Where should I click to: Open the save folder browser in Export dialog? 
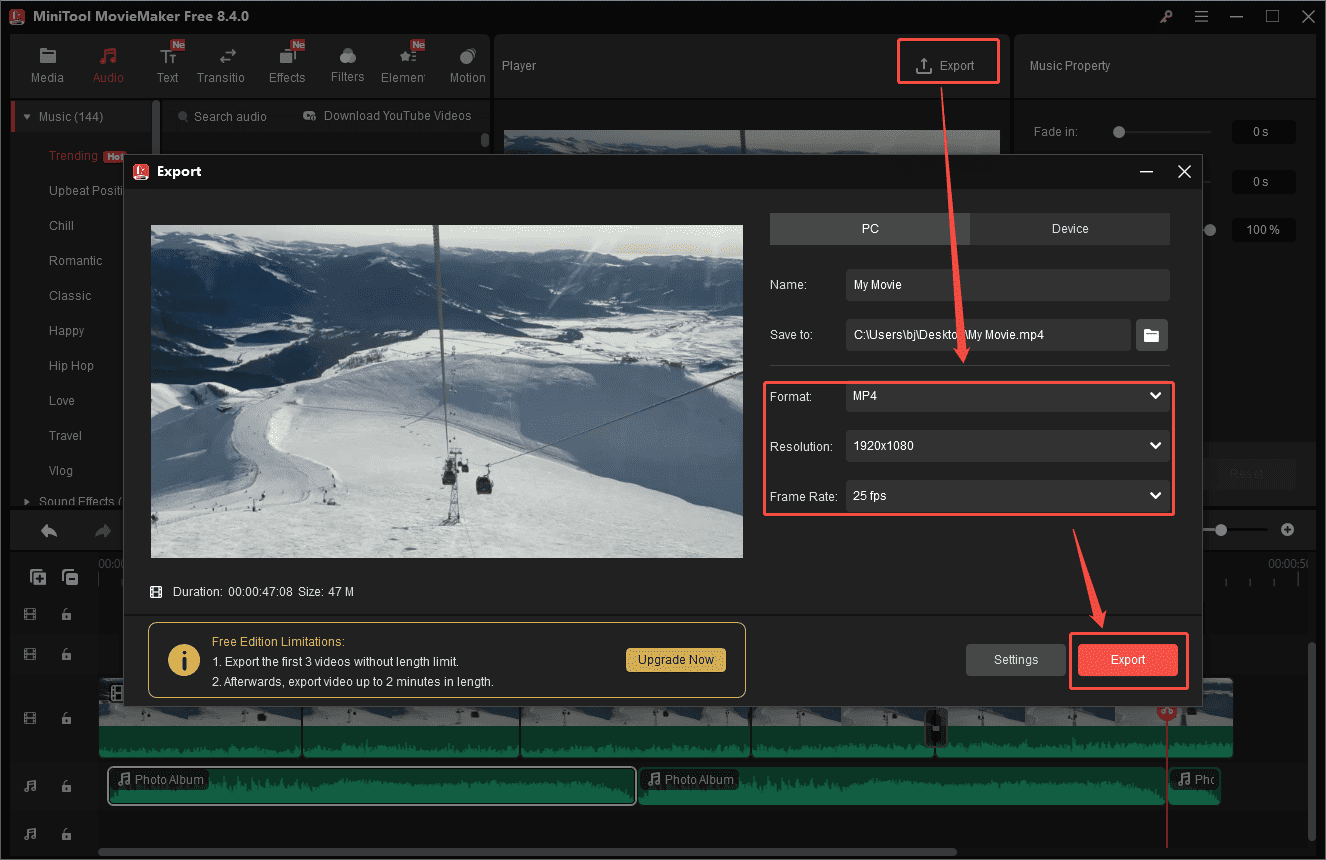1151,335
